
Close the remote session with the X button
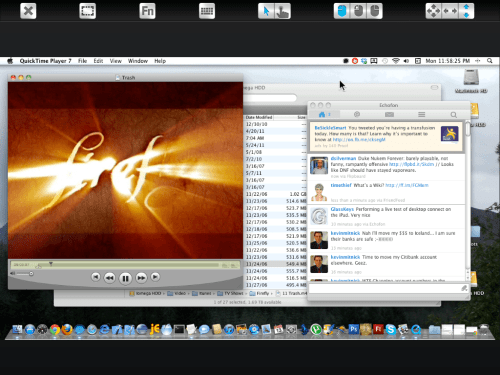pyautogui.click(x=28, y=11)
